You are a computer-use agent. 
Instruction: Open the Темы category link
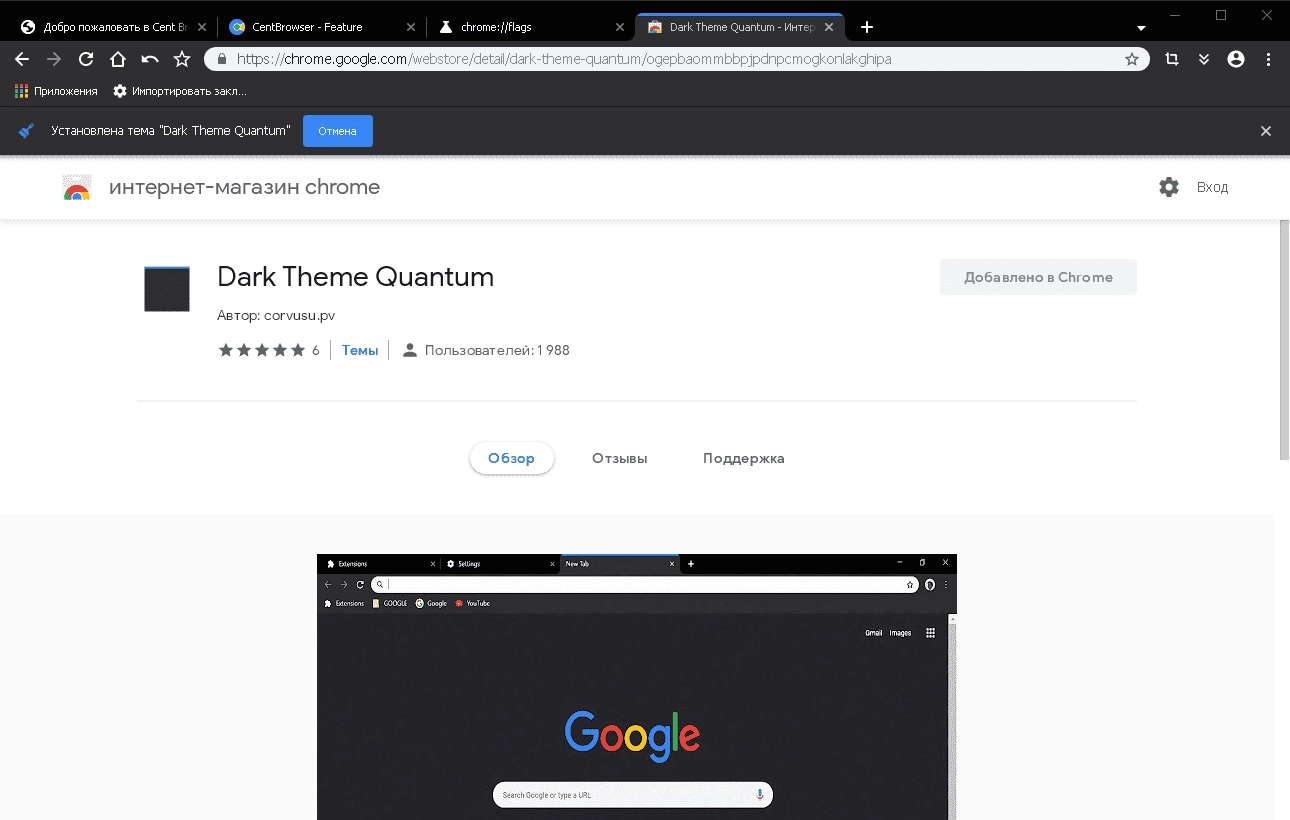point(360,350)
